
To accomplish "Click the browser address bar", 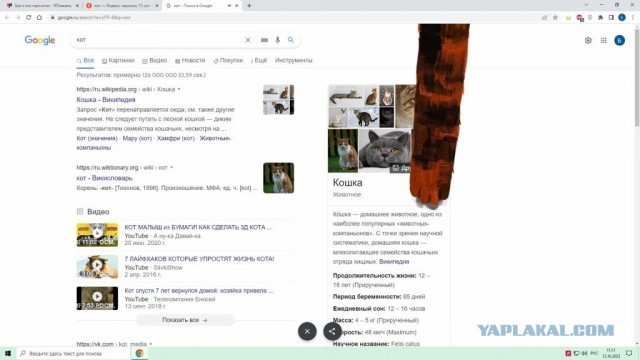I will pyautogui.click(x=294, y=18).
